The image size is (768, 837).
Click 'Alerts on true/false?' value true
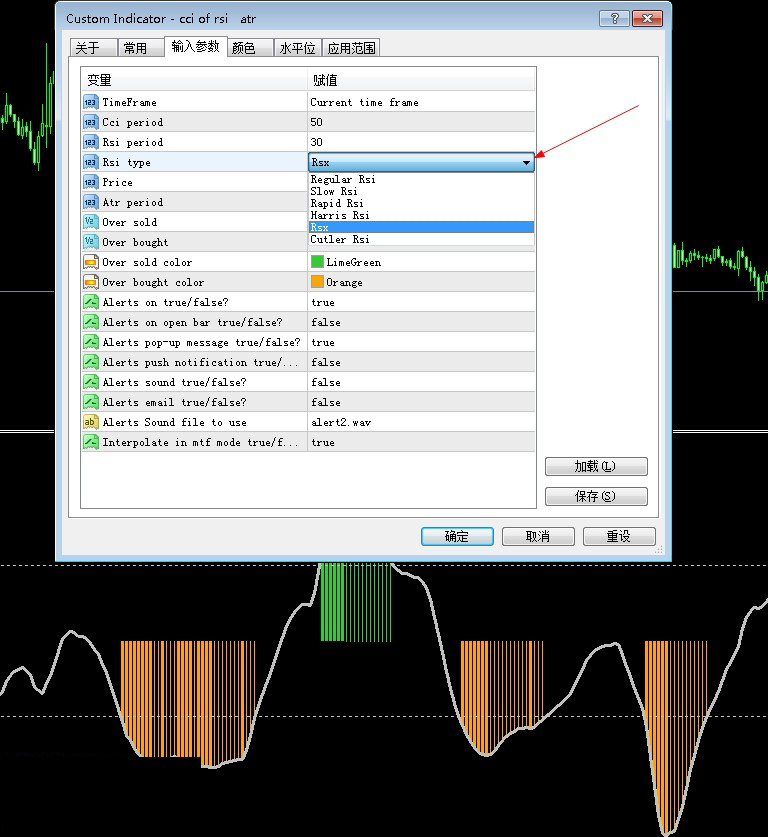tap(421, 302)
